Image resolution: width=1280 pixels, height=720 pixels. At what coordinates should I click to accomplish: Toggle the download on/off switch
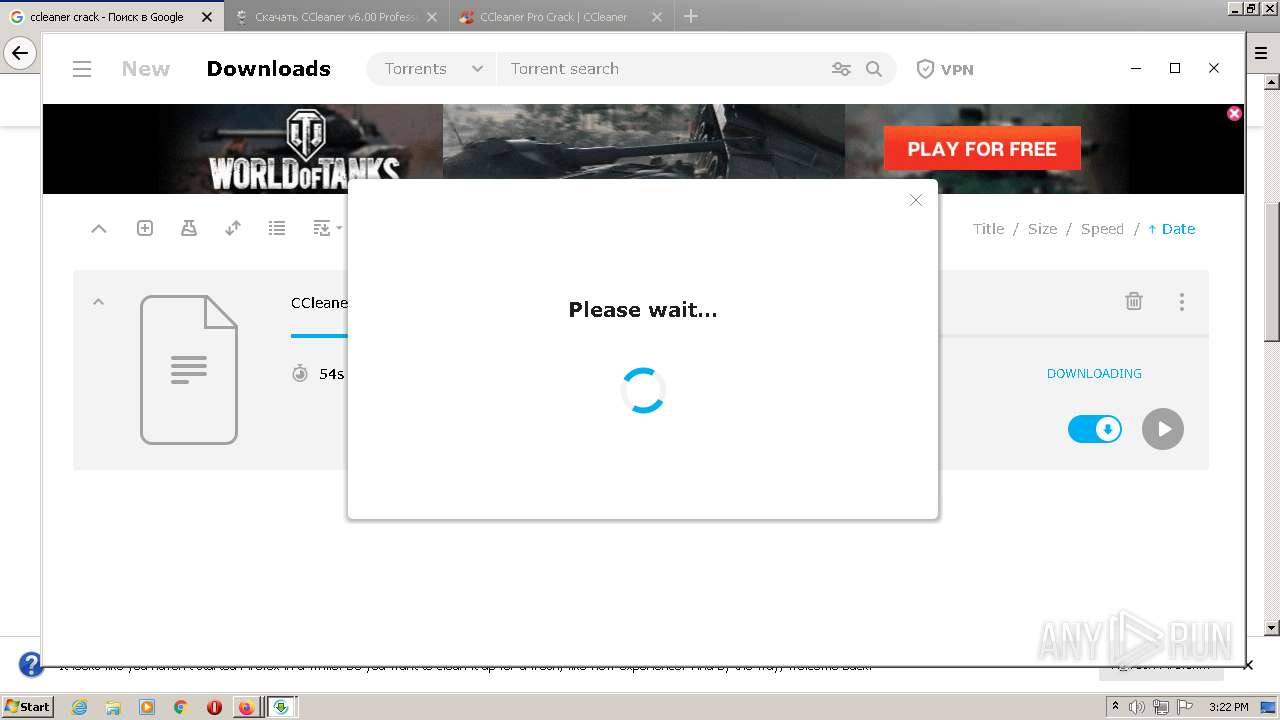[1095, 429]
